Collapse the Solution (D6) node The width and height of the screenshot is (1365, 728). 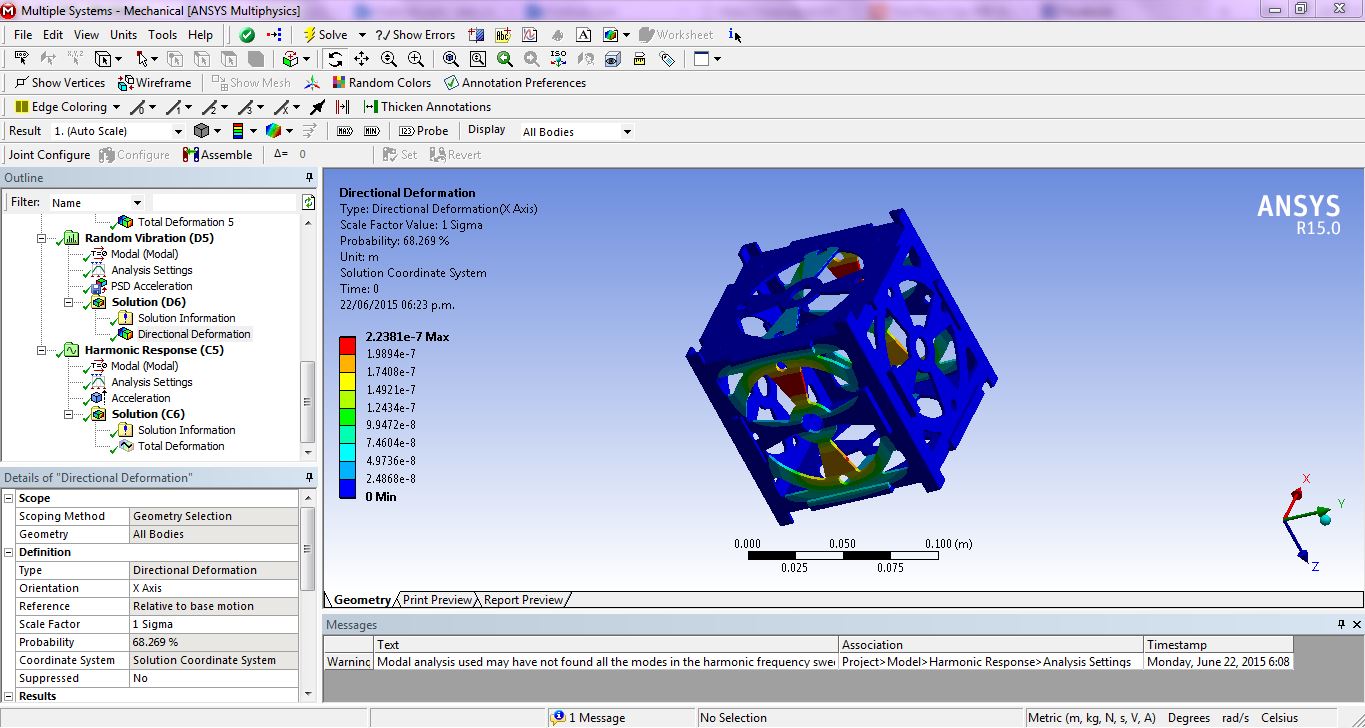69,302
